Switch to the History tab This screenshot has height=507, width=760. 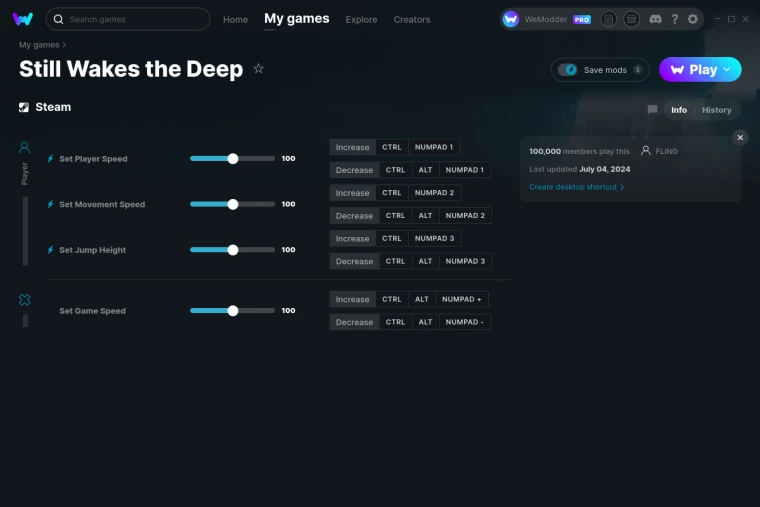pos(716,110)
